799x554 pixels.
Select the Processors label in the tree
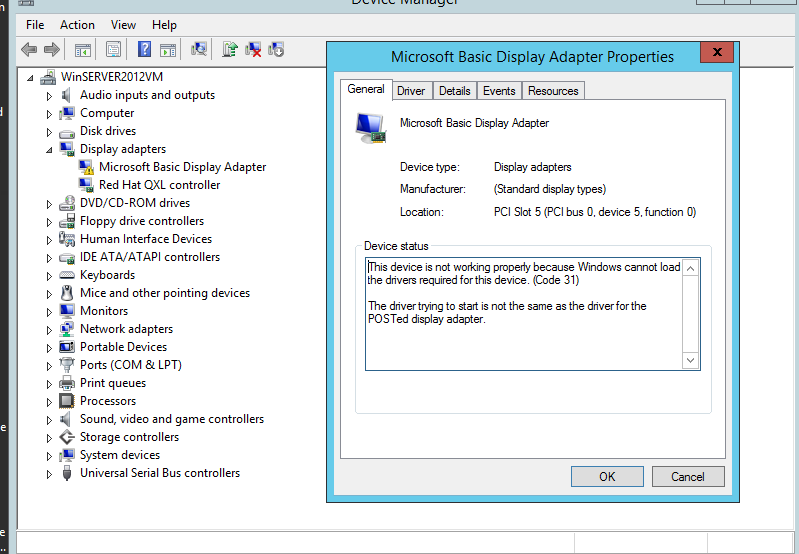(x=108, y=401)
